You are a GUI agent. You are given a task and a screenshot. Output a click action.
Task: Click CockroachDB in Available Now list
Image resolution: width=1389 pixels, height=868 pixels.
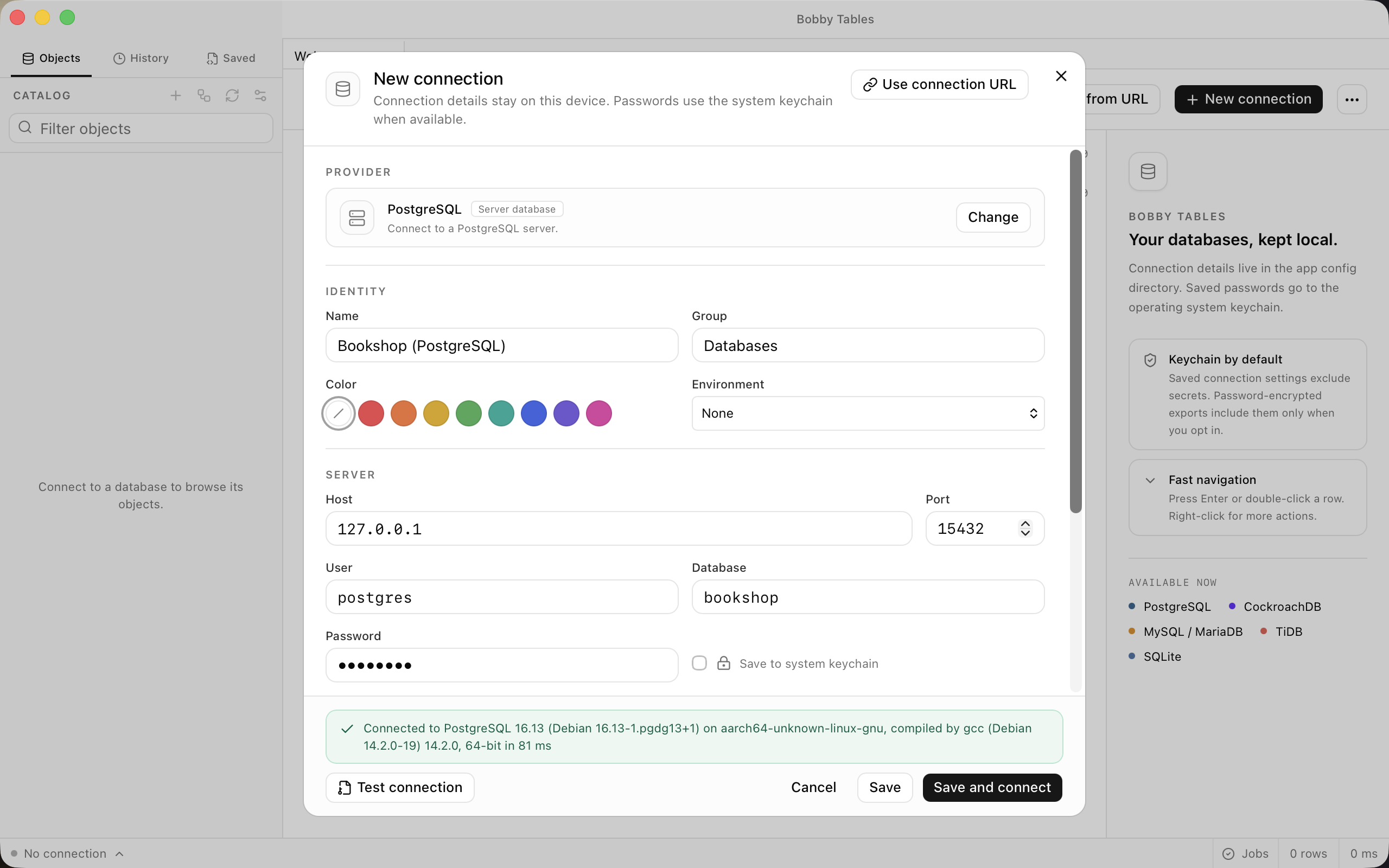(1282, 607)
